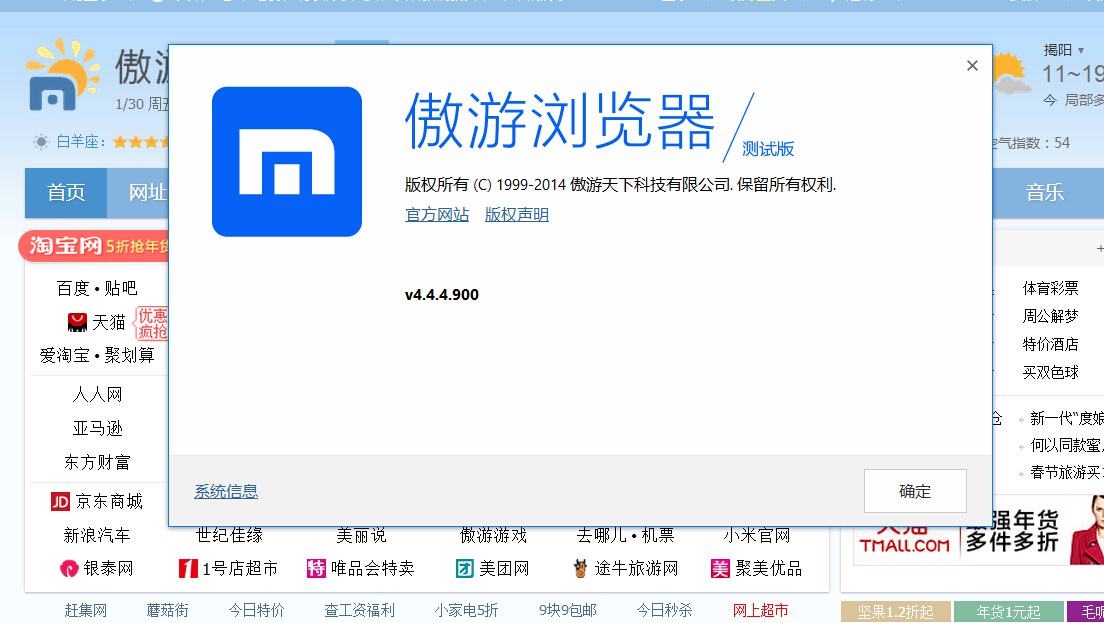Open the 人人网 link
The height and width of the screenshot is (623, 1104).
point(97,394)
